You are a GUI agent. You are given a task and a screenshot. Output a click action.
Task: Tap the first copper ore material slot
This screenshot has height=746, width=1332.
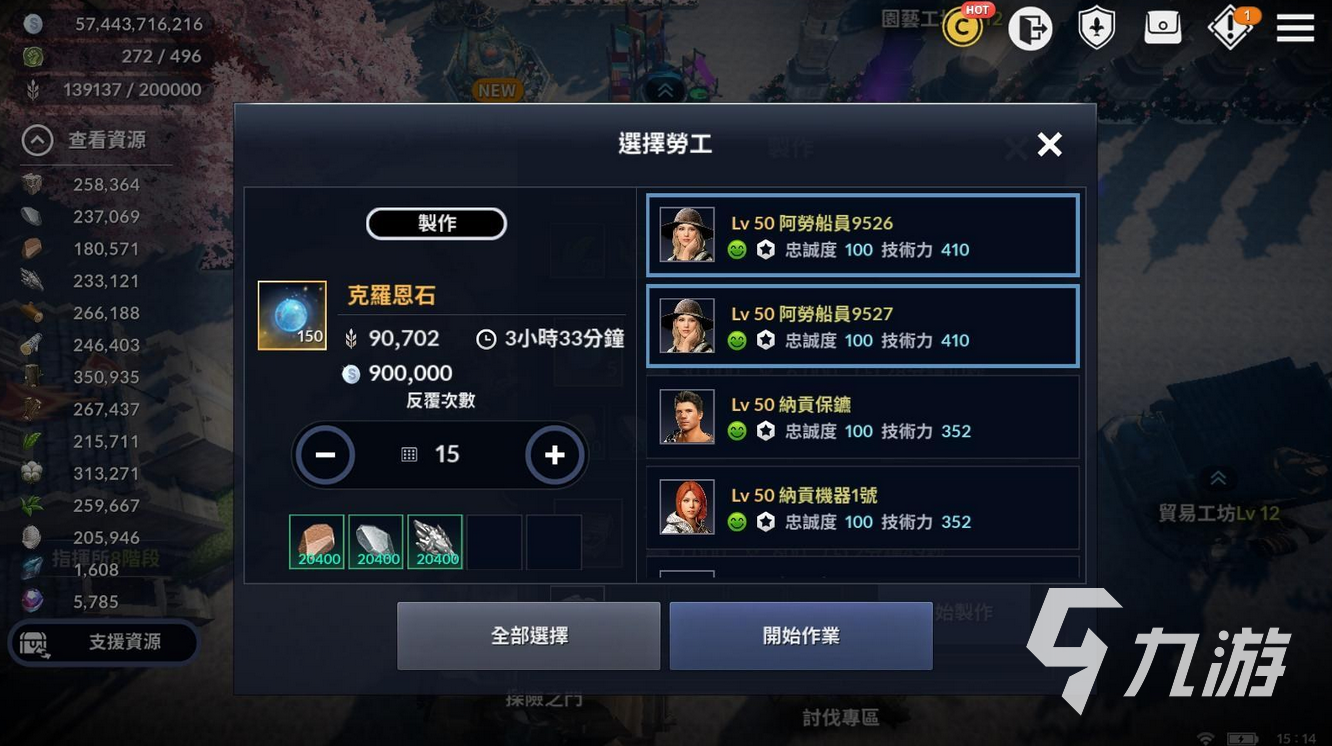click(317, 542)
